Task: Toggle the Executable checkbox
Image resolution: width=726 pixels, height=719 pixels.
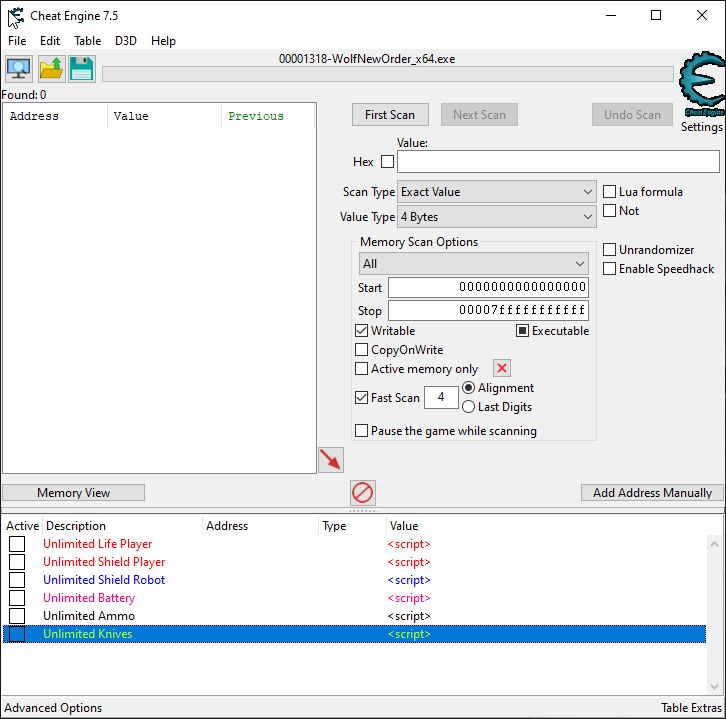Action: pyautogui.click(x=522, y=331)
